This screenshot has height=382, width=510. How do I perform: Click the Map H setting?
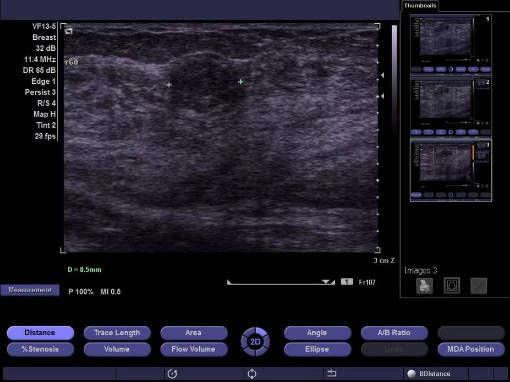pyautogui.click(x=44, y=114)
